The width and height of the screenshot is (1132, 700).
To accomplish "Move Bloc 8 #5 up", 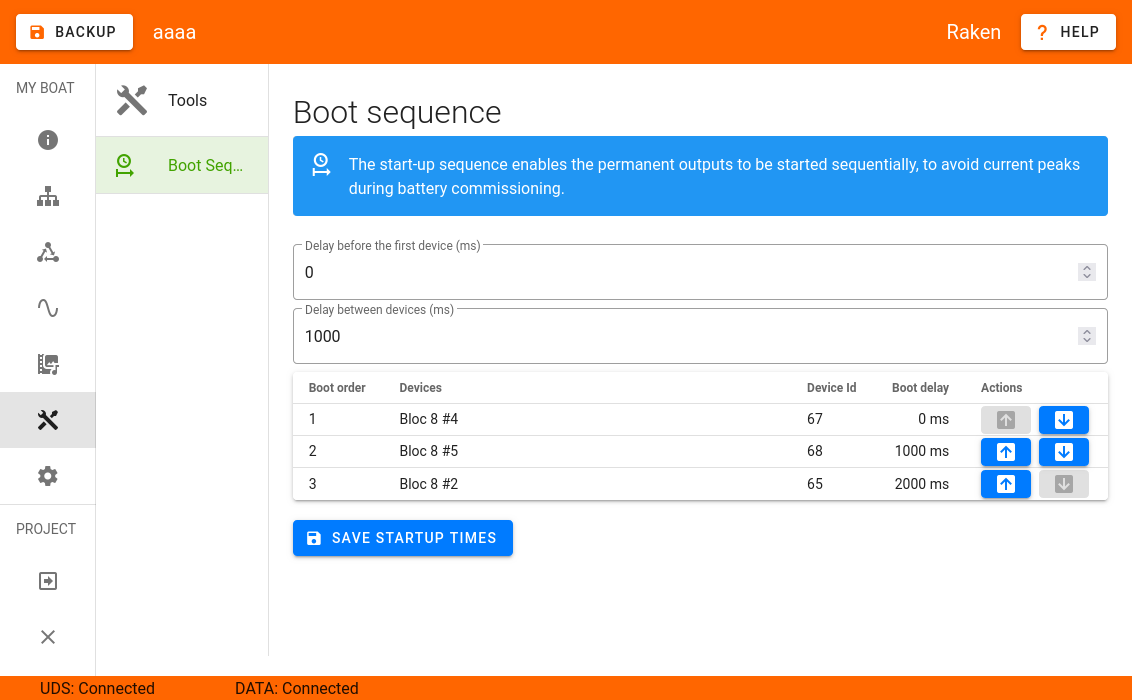I will tap(1006, 452).
